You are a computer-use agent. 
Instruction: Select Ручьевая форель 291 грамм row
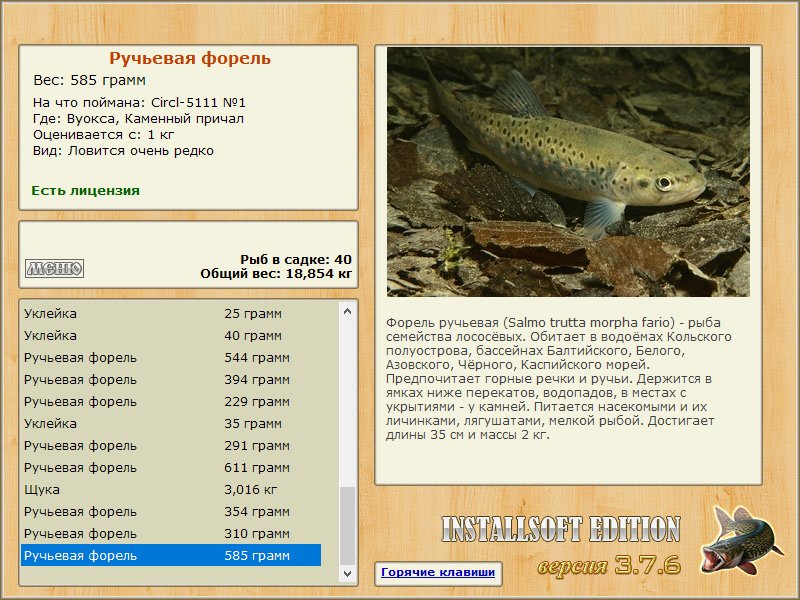(171, 445)
